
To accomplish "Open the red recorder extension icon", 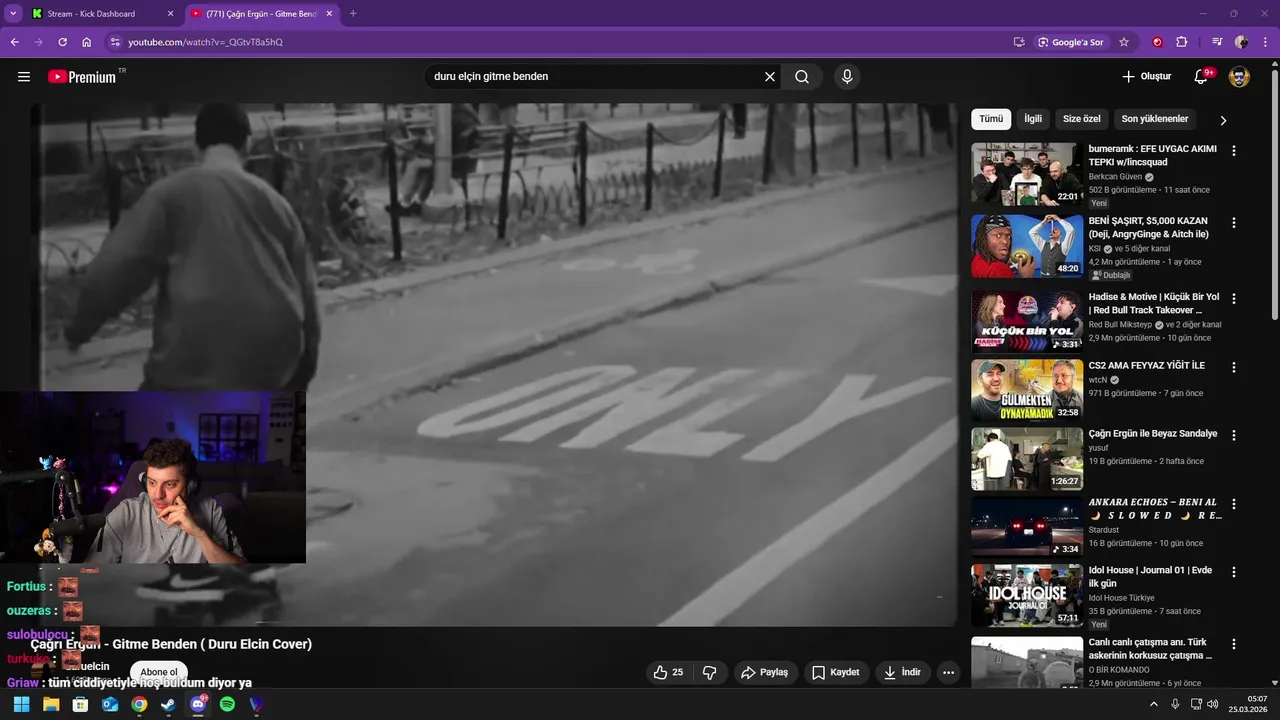I will point(1158,42).
